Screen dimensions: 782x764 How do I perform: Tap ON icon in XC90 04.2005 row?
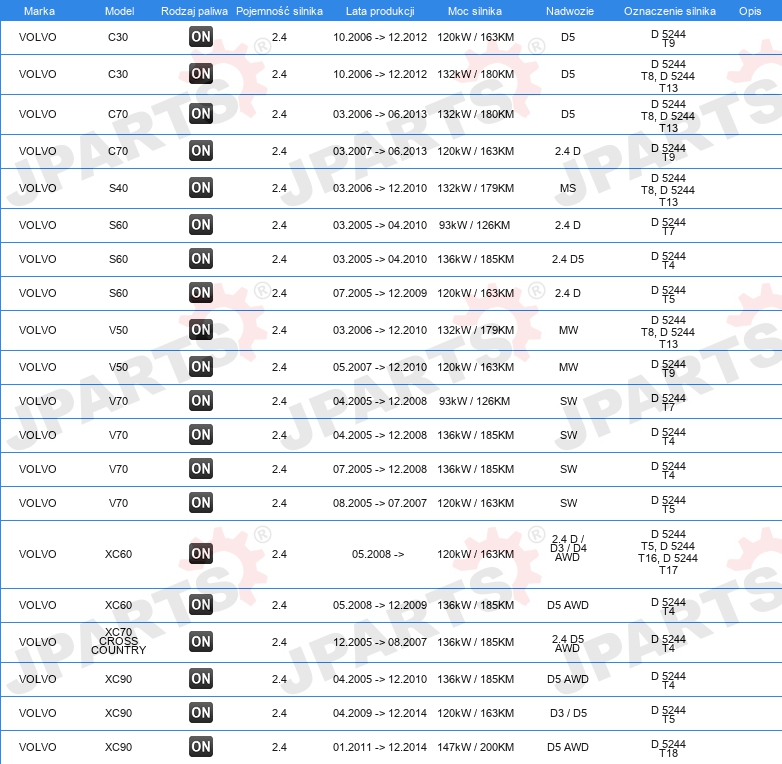click(201, 678)
